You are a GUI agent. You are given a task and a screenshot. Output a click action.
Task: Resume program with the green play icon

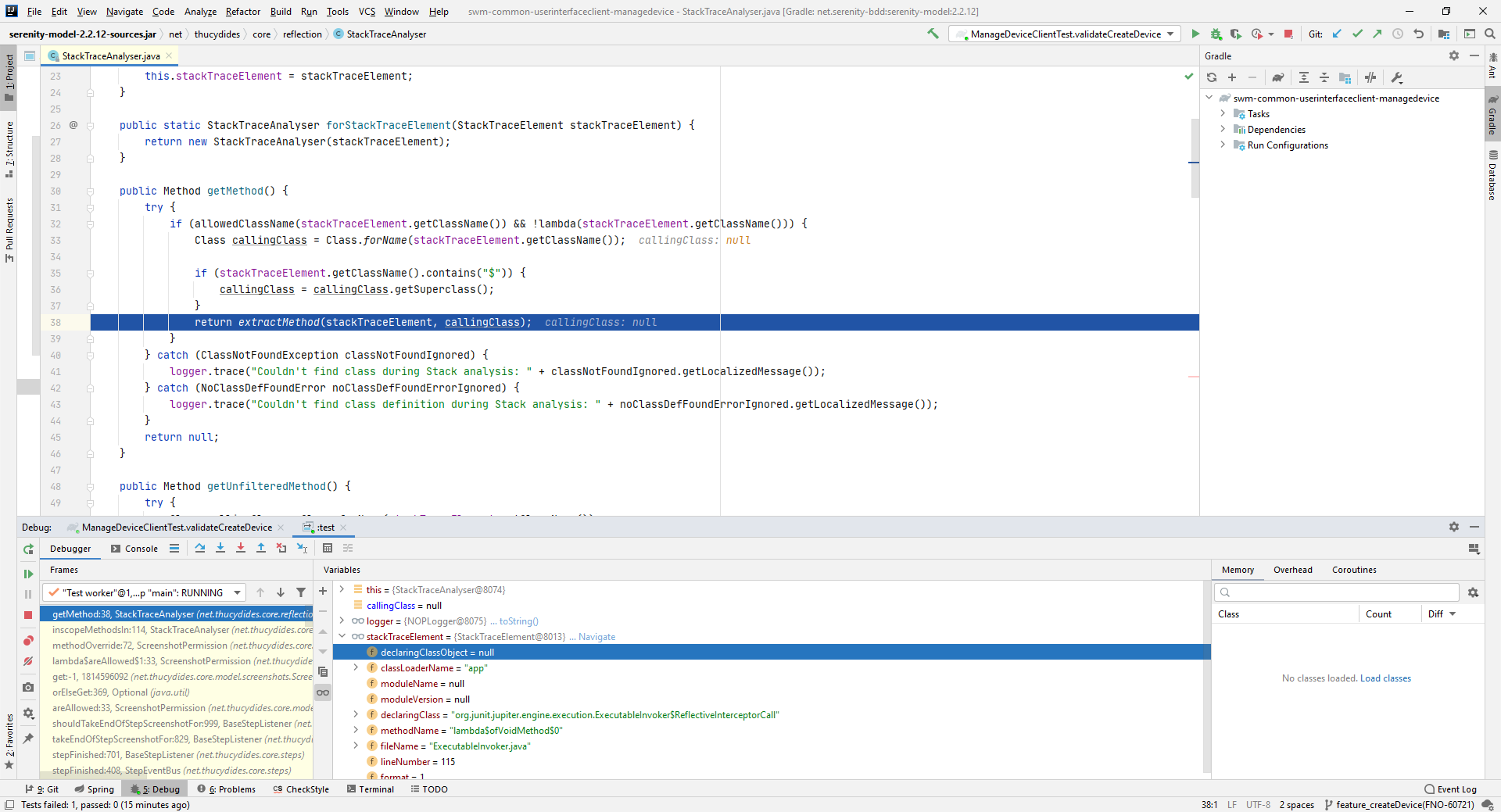tap(28, 574)
